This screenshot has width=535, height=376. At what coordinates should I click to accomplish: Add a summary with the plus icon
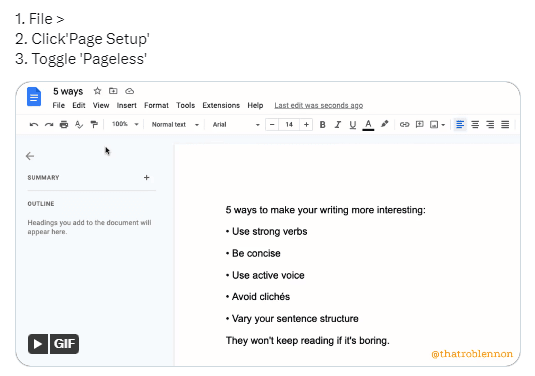[x=147, y=177]
